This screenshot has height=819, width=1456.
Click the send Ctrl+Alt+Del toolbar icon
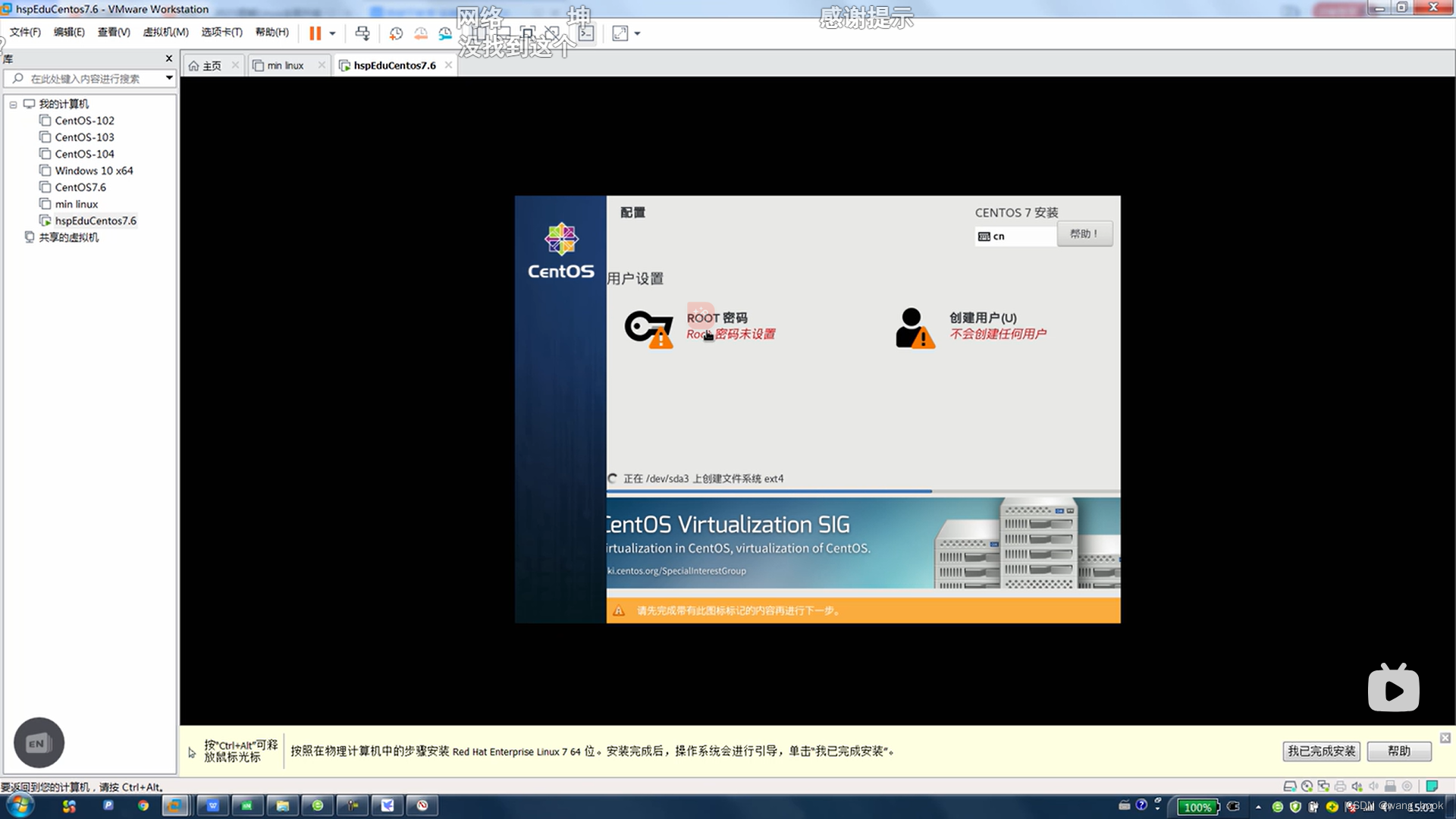pos(362,33)
